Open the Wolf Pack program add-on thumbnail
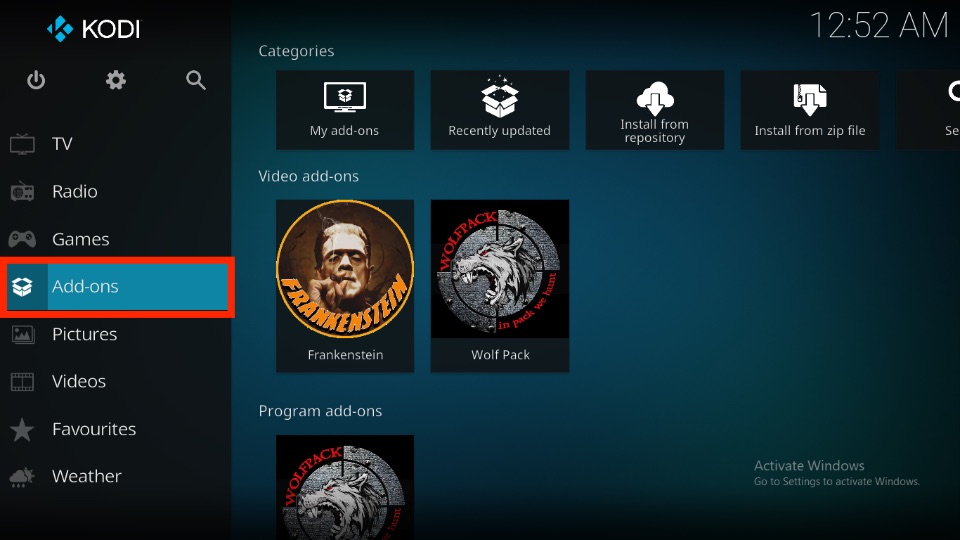 tap(345, 487)
